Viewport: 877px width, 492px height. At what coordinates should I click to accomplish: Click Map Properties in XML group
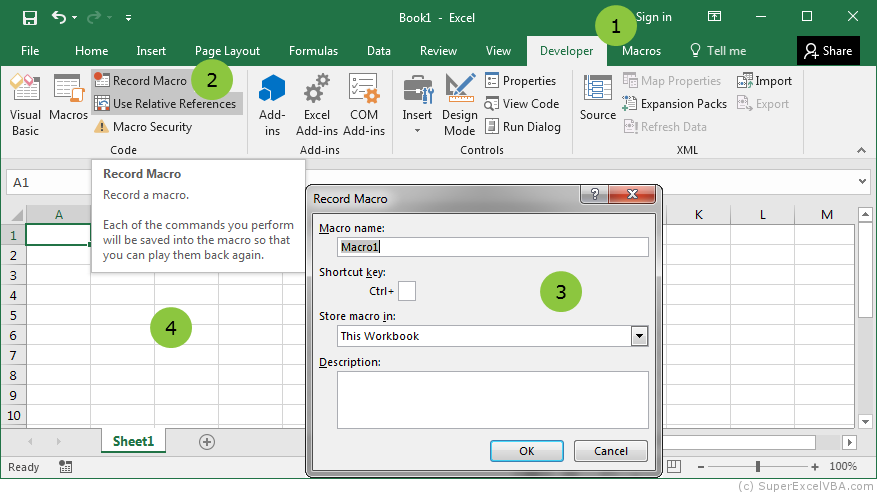(x=672, y=81)
